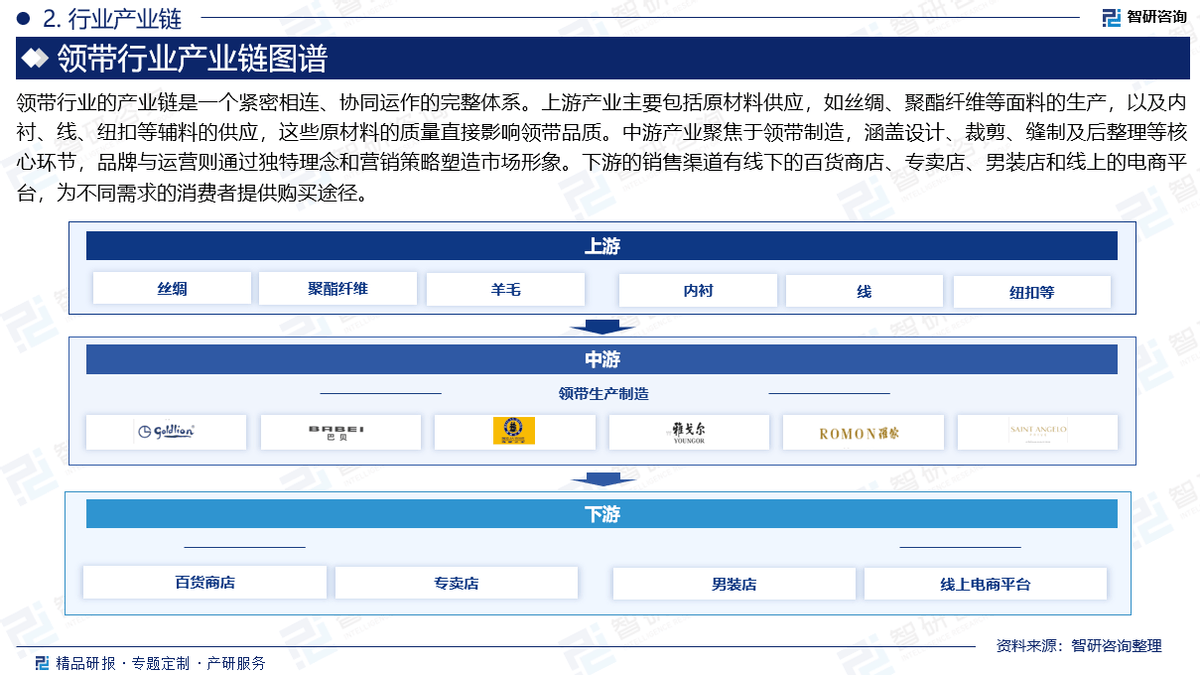
Task: Select the 中游 header bar
Action: pos(601,360)
